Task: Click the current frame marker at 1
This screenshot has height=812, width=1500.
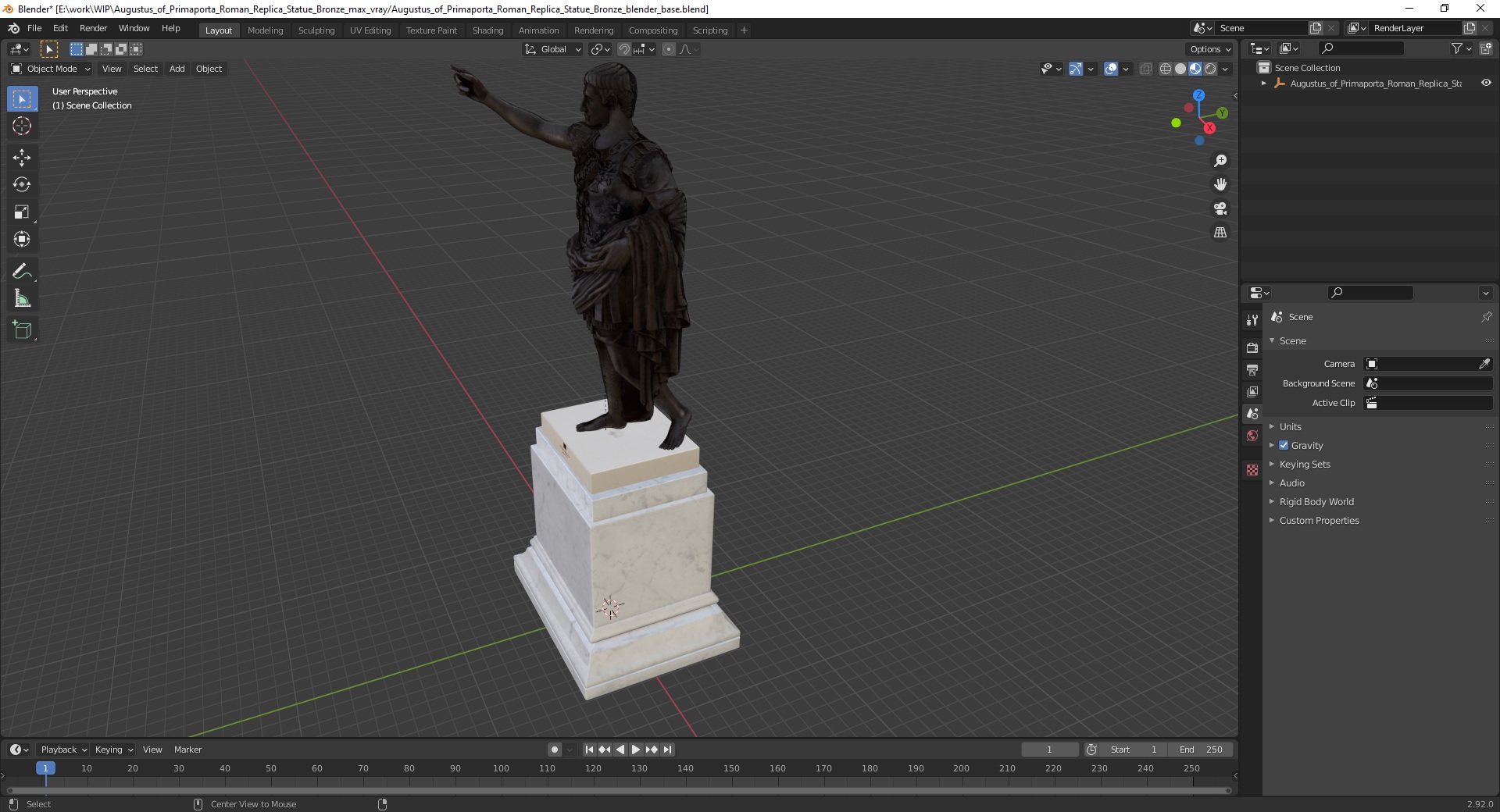Action: [45, 768]
